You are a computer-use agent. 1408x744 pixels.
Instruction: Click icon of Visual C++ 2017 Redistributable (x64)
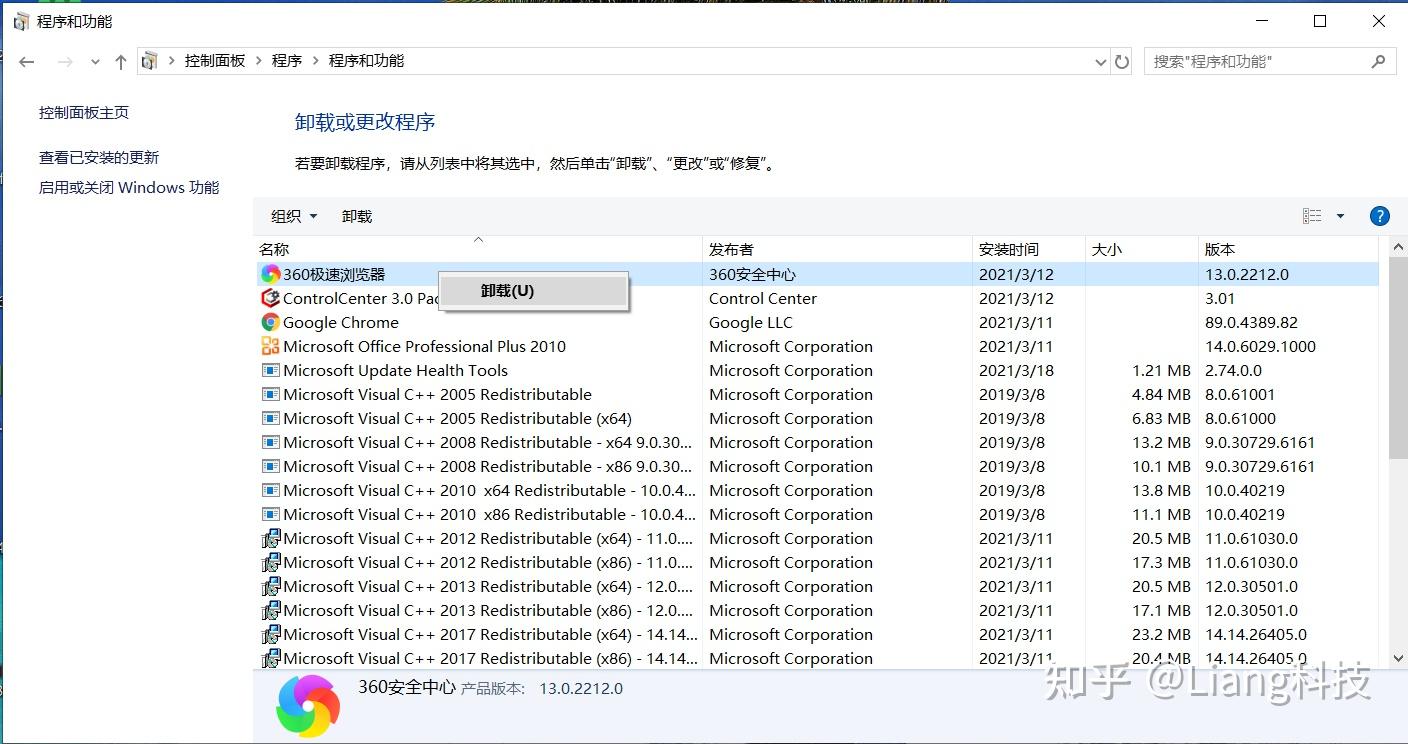270,634
